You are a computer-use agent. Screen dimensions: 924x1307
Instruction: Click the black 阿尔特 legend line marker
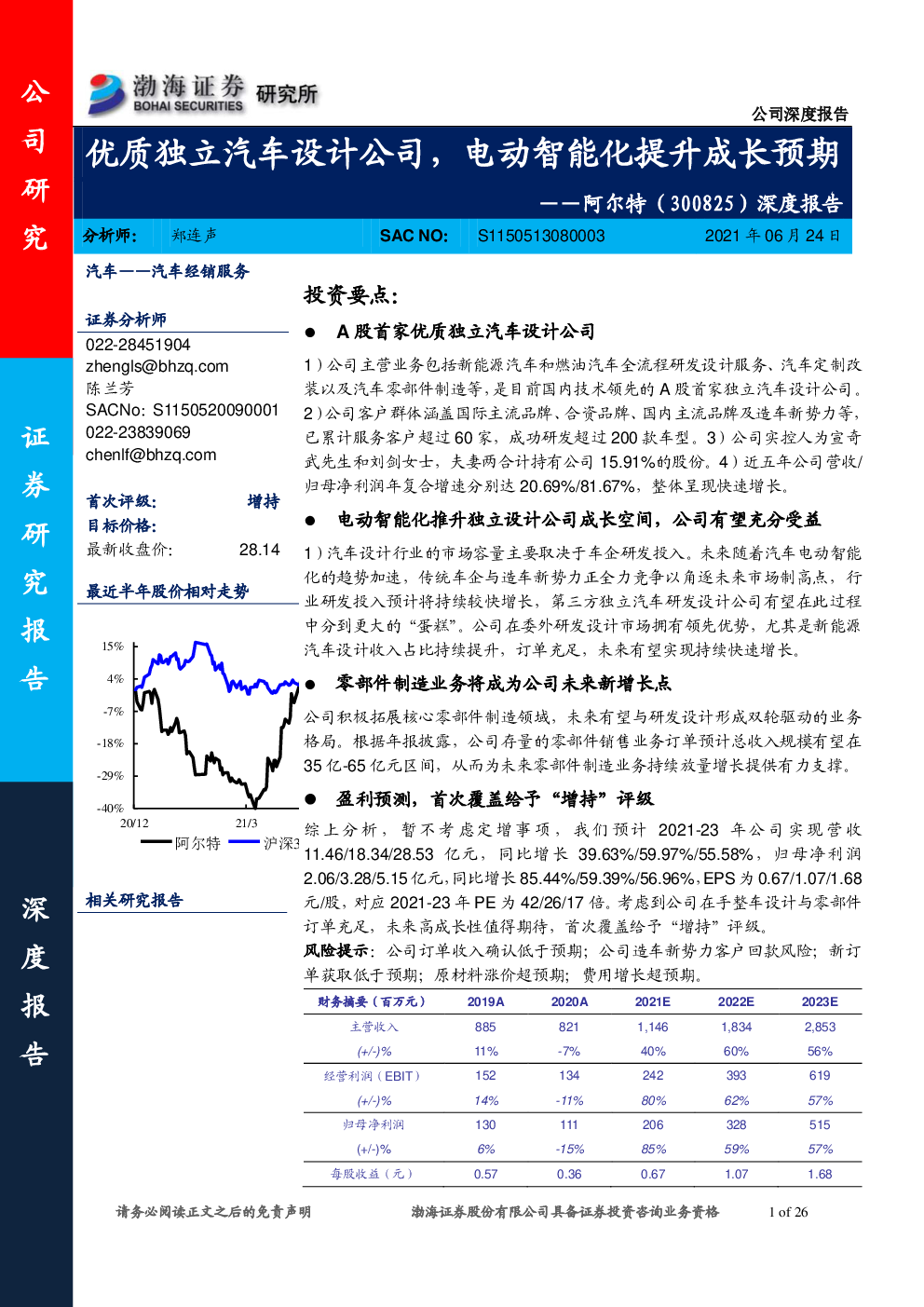click(156, 842)
